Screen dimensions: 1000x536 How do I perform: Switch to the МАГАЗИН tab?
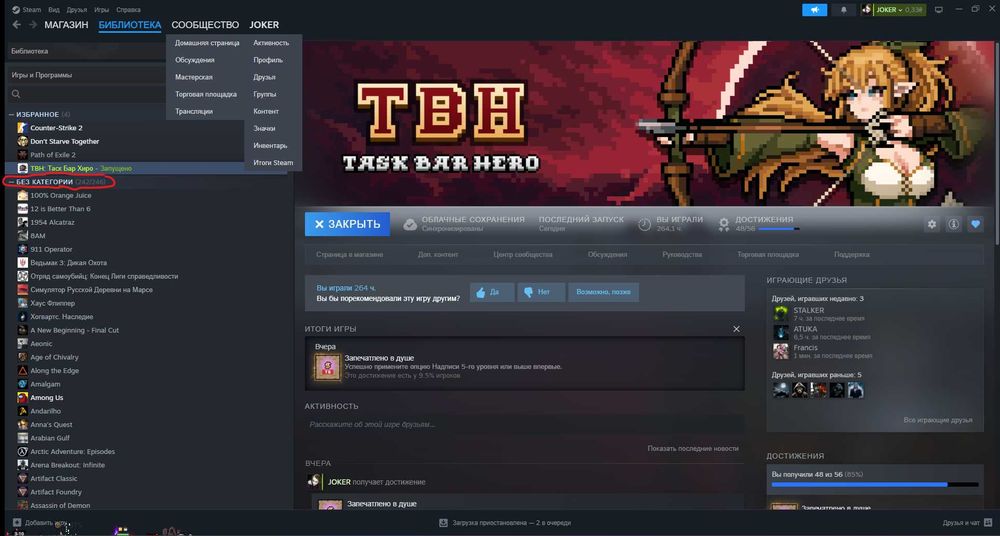click(66, 25)
